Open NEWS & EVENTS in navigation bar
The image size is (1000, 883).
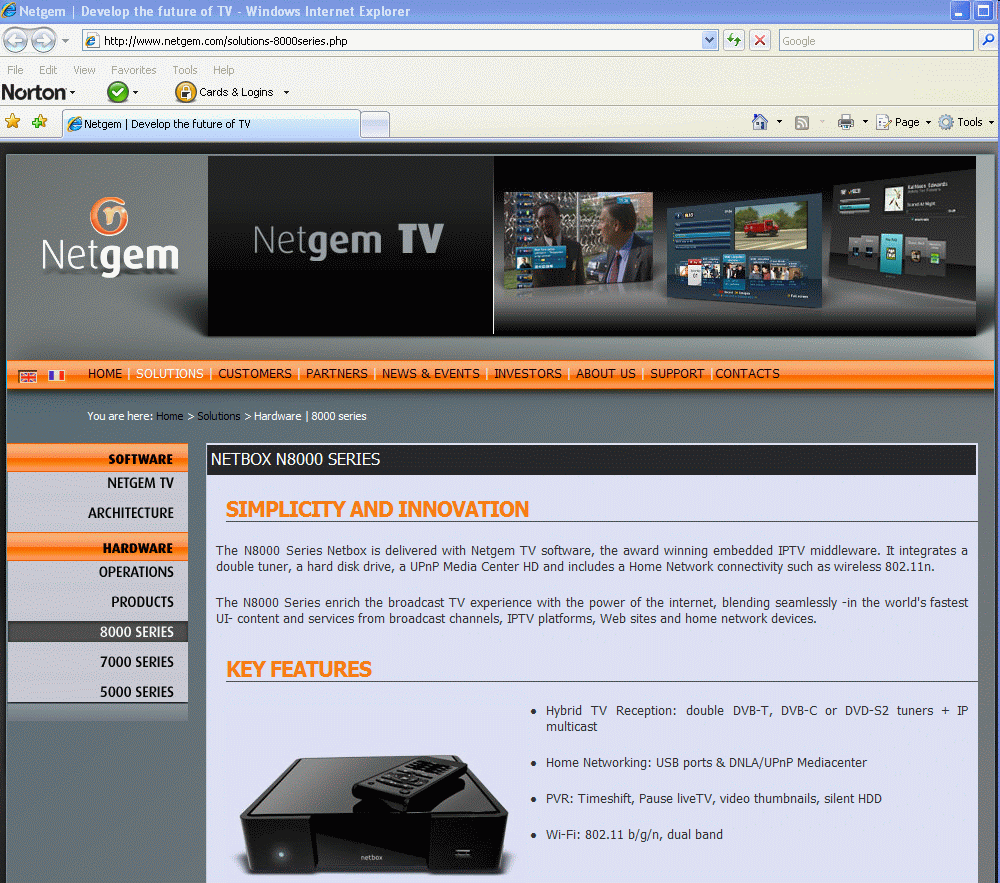(x=430, y=374)
